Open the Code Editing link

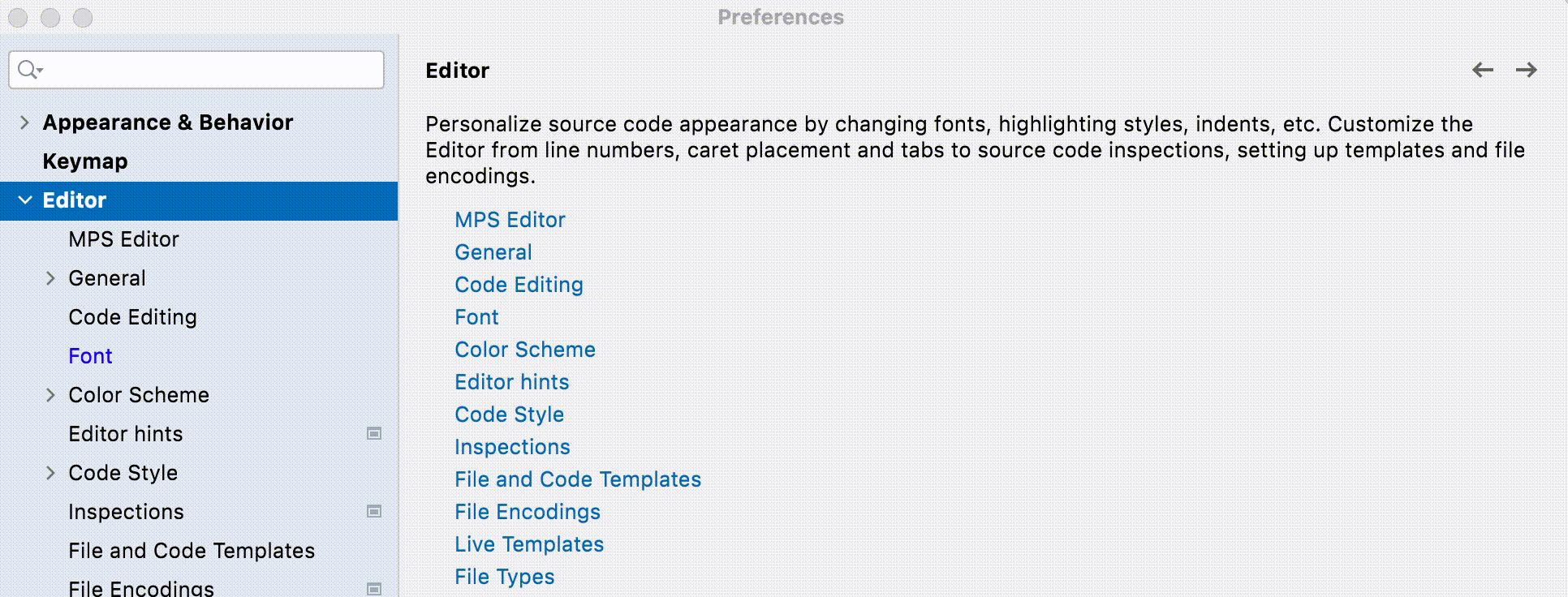[519, 285]
